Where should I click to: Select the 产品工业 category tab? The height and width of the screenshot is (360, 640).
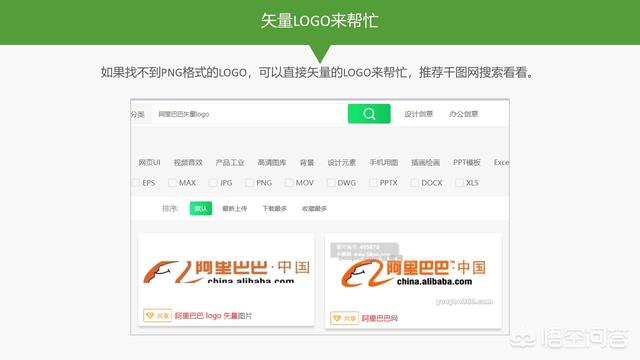(x=230, y=162)
